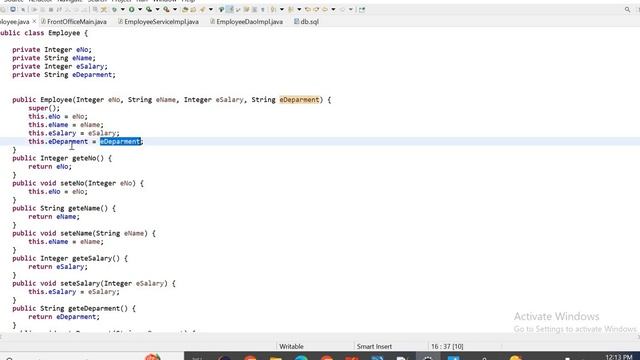The width and height of the screenshot is (640, 360).
Task: Click the Writable status bar entry
Action: pyautogui.click(x=291, y=347)
